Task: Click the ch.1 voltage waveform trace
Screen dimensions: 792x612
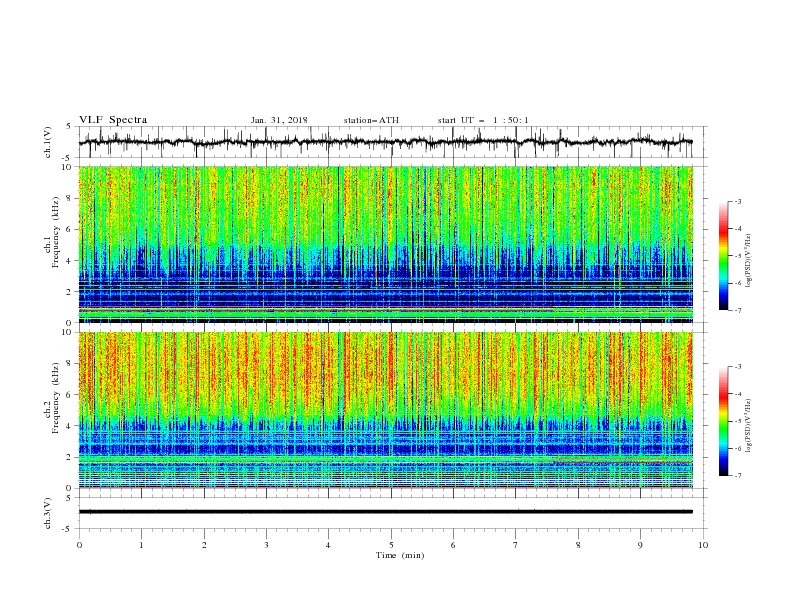Action: point(385,142)
